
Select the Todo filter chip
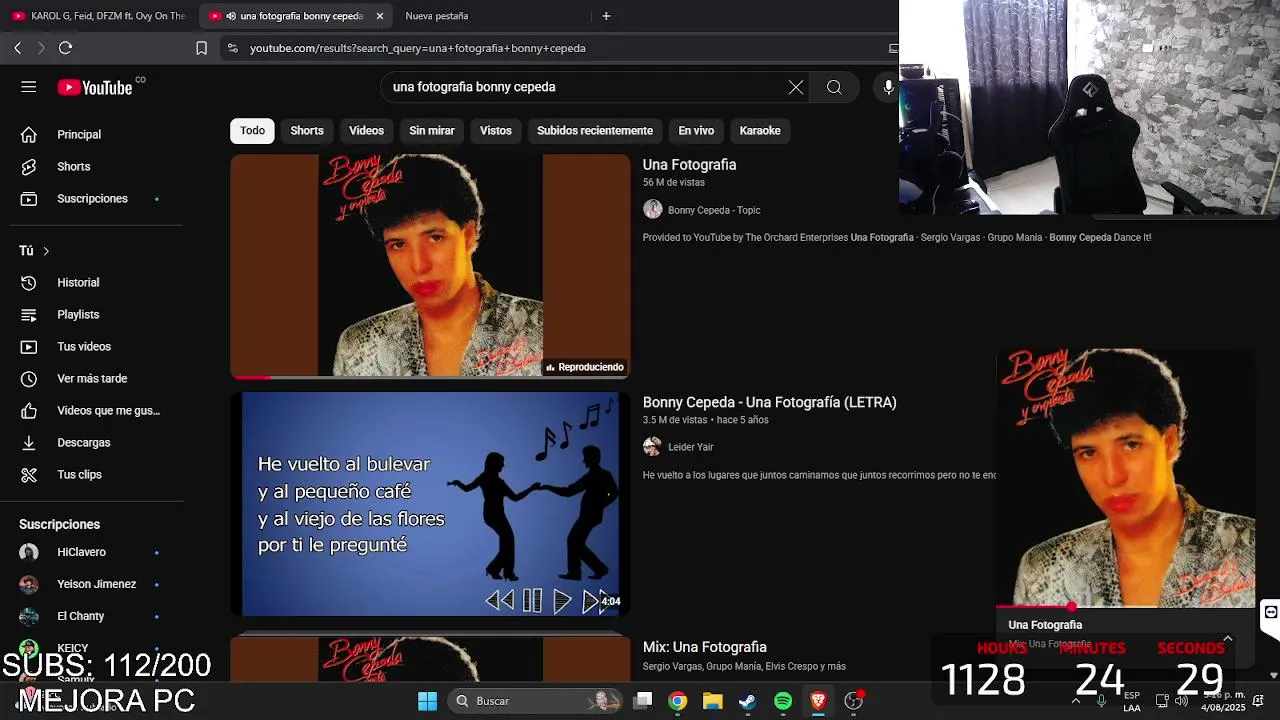pyautogui.click(x=252, y=131)
